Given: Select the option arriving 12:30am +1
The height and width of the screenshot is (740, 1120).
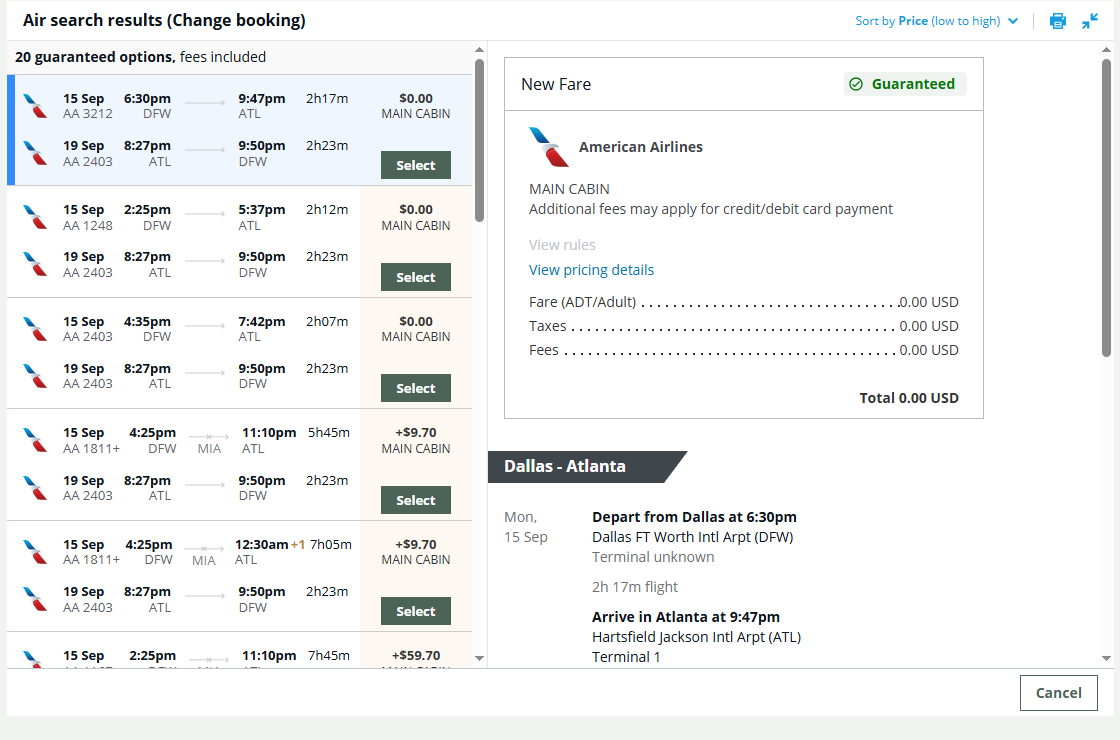Looking at the screenshot, I should tap(416, 611).
